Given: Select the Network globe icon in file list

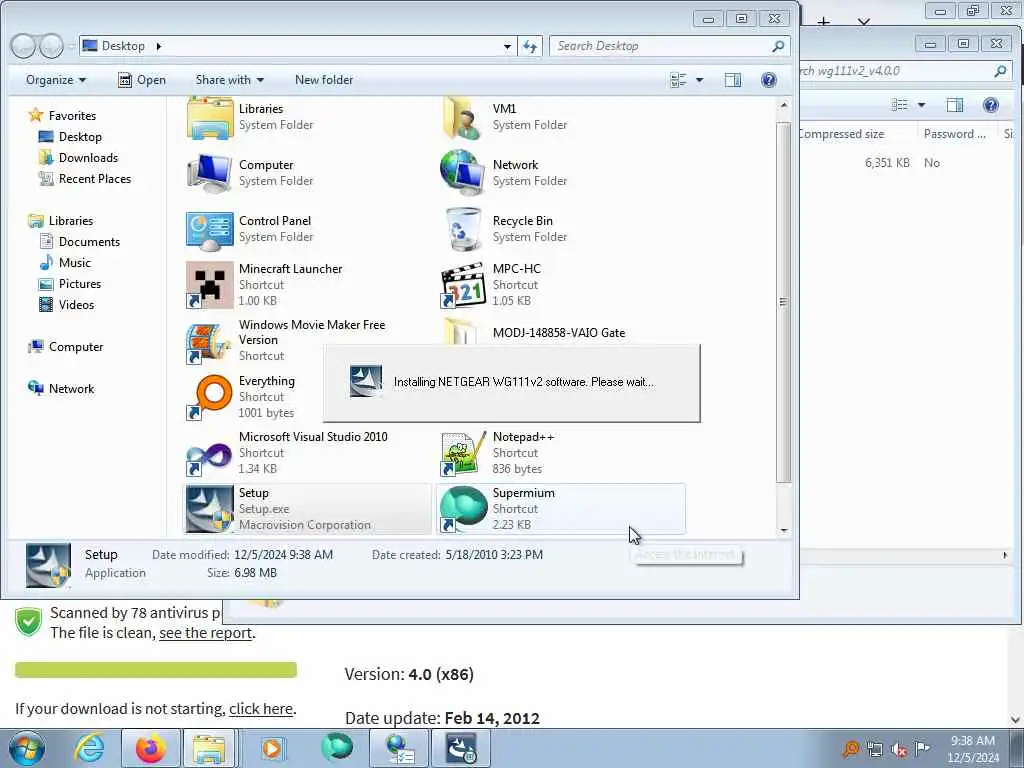Looking at the screenshot, I should (x=462, y=172).
